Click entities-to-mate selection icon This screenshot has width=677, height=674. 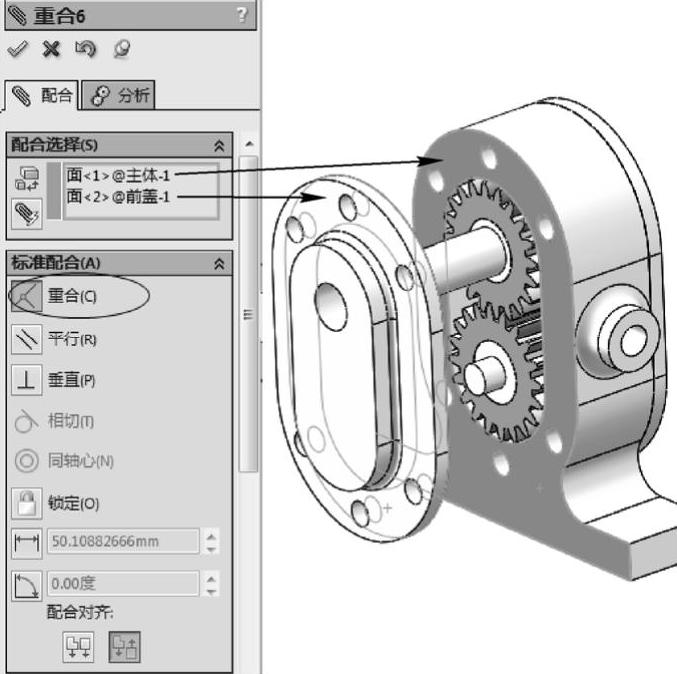tap(27, 179)
